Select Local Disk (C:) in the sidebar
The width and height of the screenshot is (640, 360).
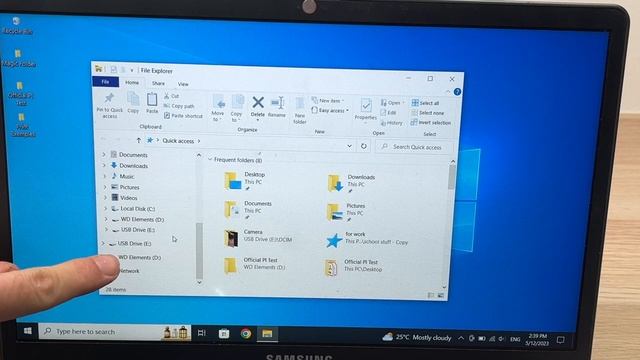(133, 209)
